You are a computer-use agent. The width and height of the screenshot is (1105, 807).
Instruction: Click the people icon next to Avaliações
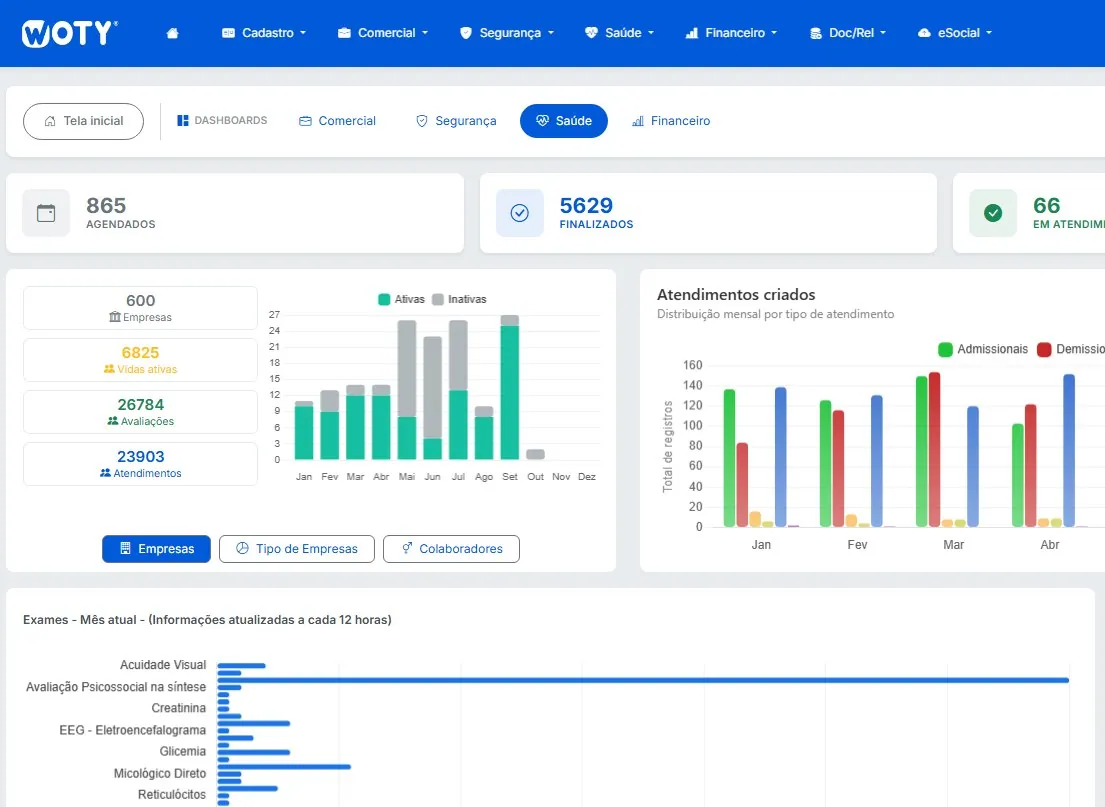click(113, 421)
